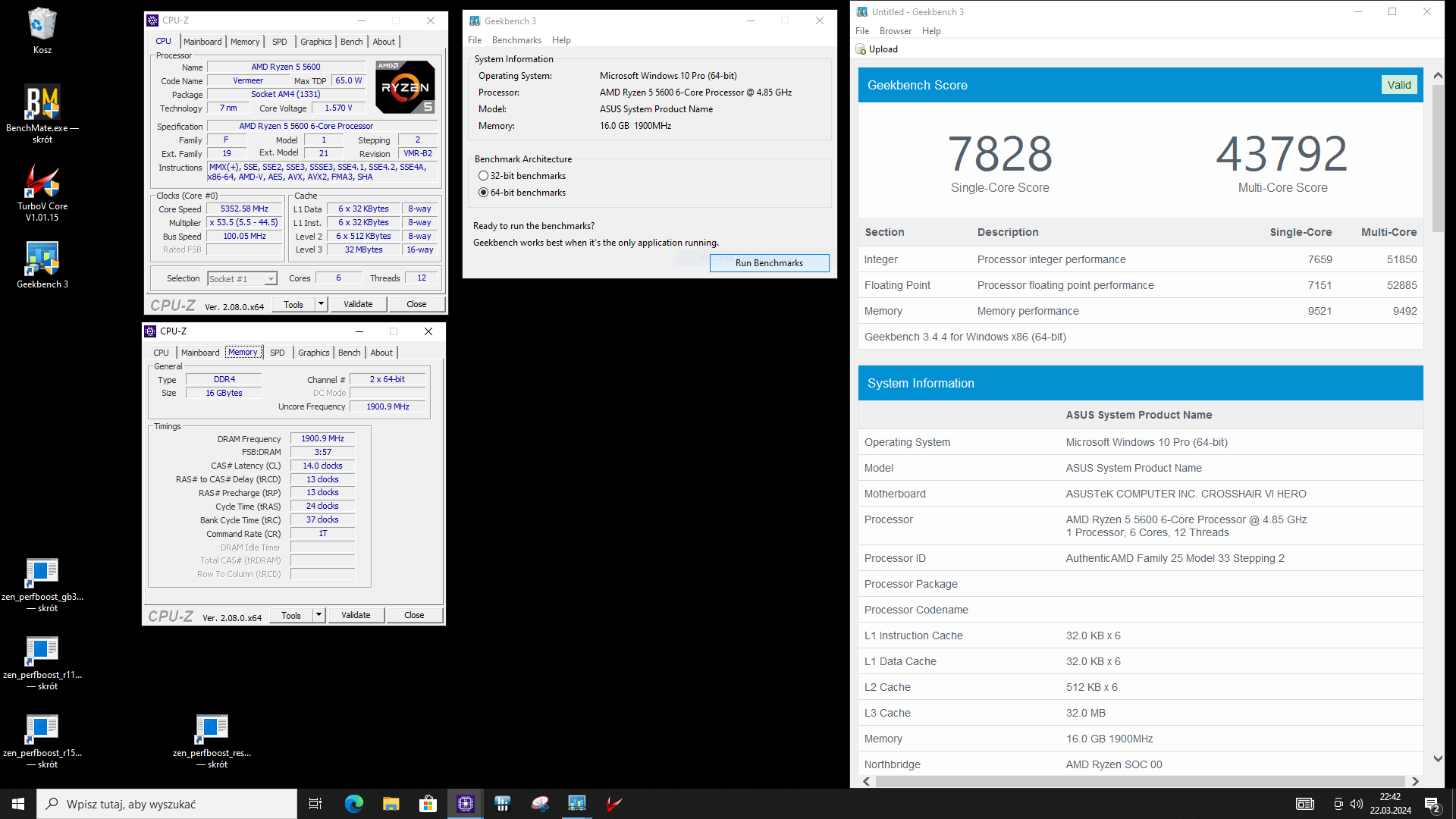Click the Ryzen 5 logo in CPU-Z
This screenshot has width=1456, height=819.
pos(406,87)
